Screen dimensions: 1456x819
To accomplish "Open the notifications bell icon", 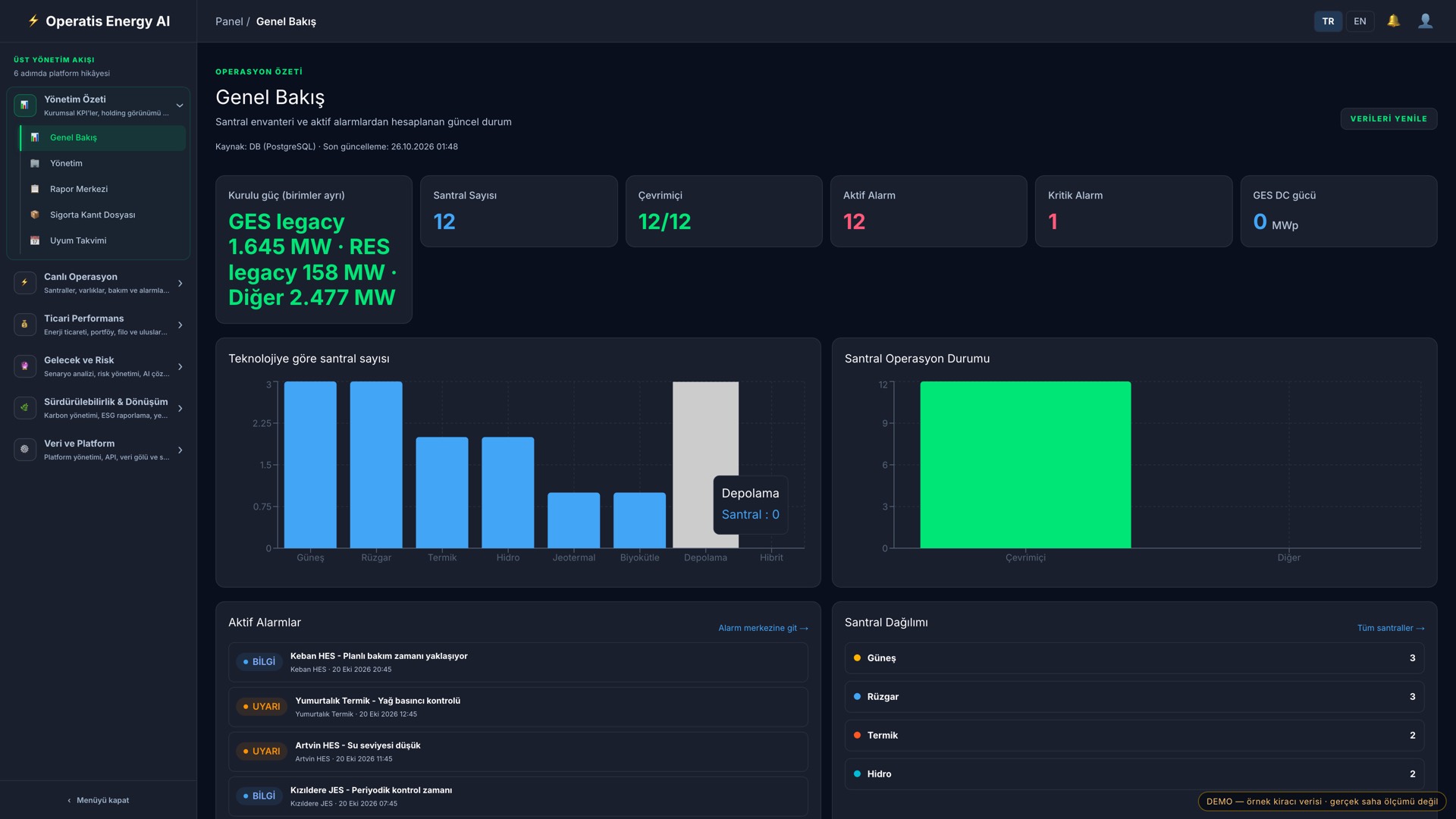I will click(x=1393, y=21).
